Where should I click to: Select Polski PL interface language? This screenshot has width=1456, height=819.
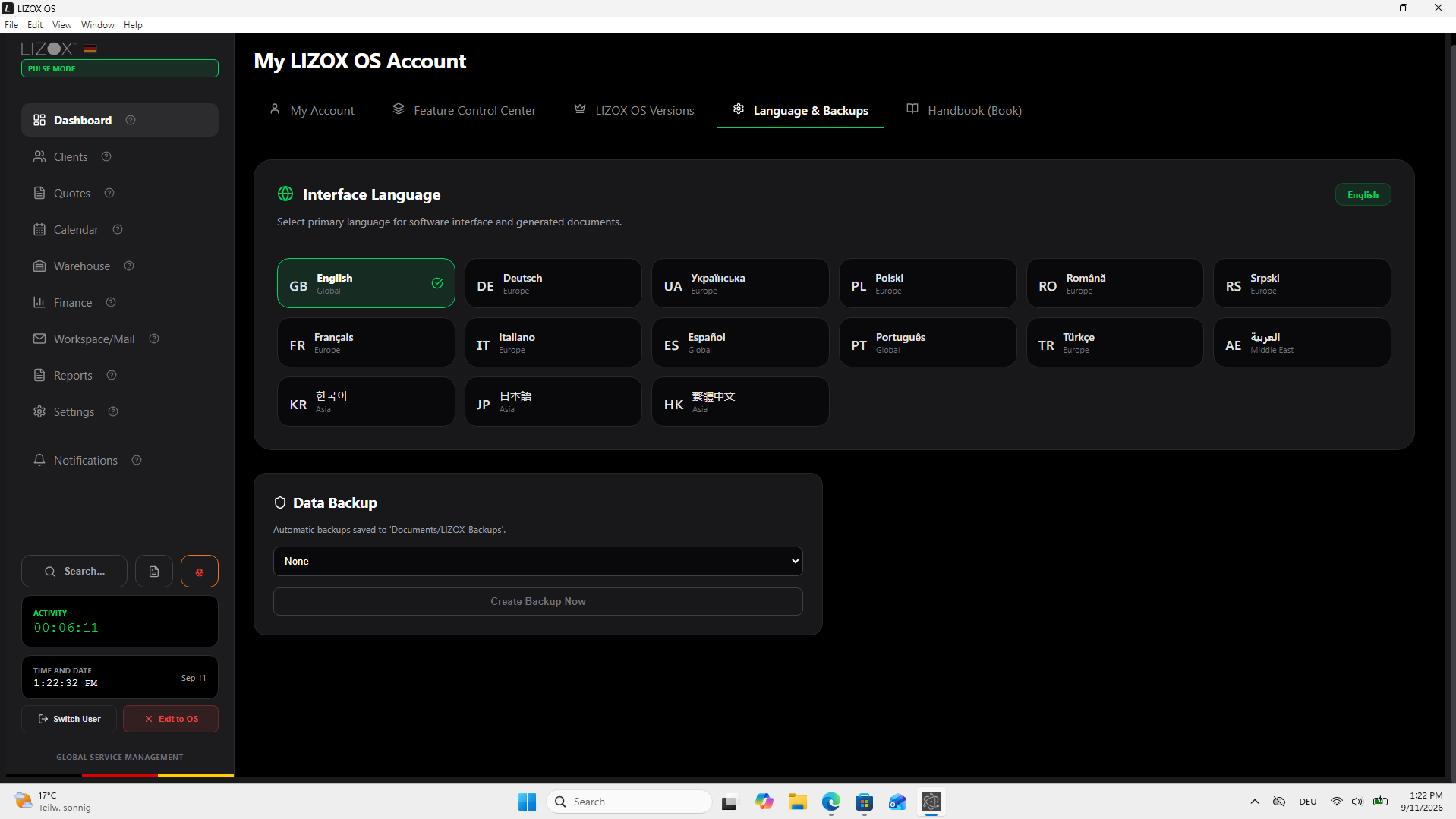(x=928, y=283)
